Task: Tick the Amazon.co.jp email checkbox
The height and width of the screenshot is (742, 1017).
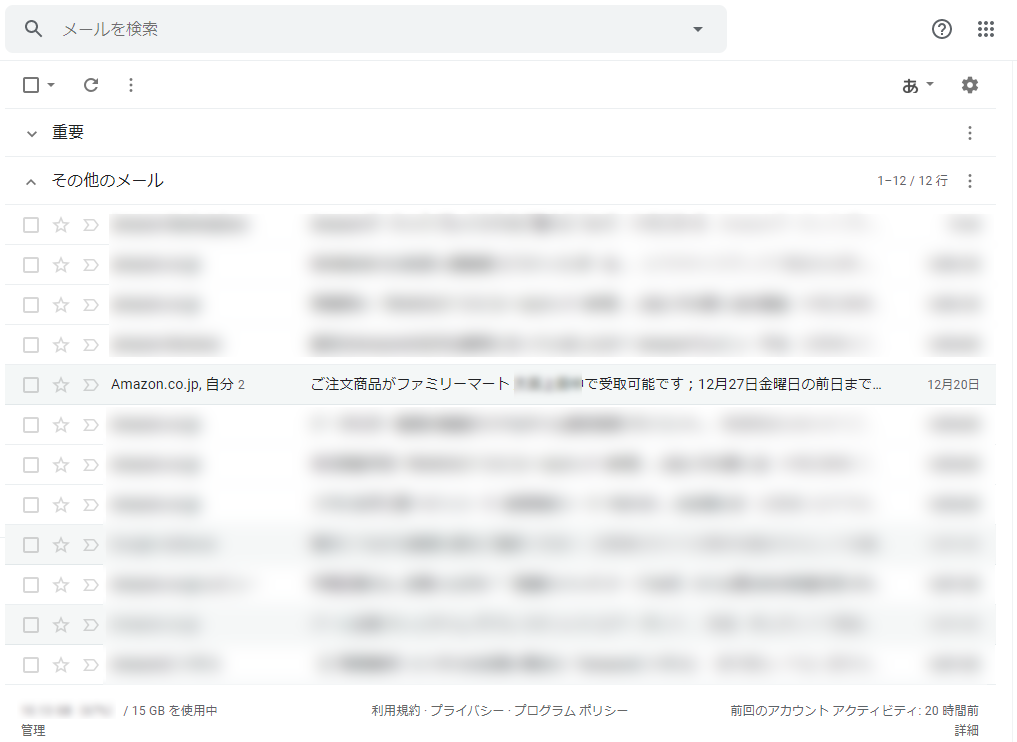Action: 31,385
